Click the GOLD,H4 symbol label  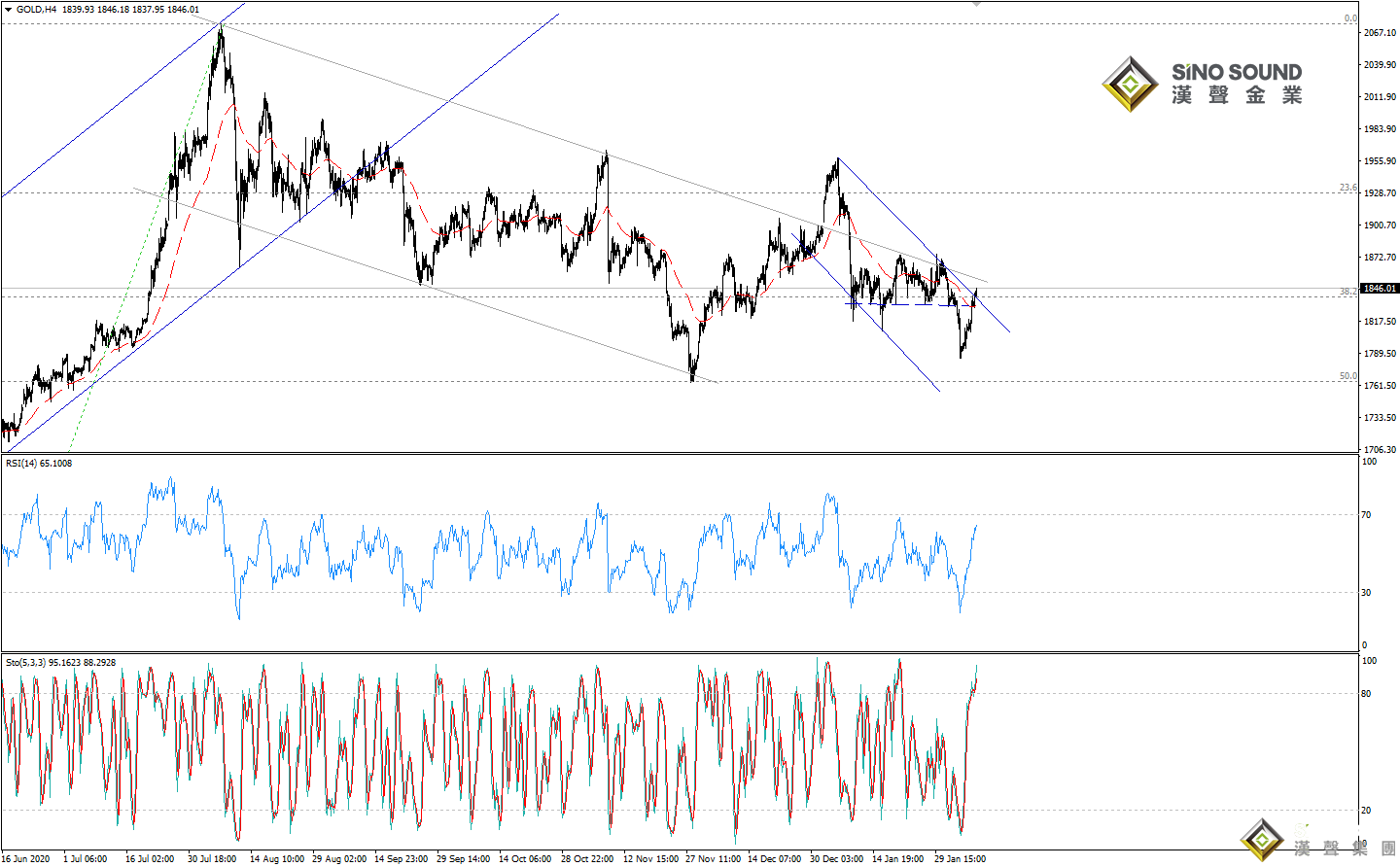coord(36,10)
